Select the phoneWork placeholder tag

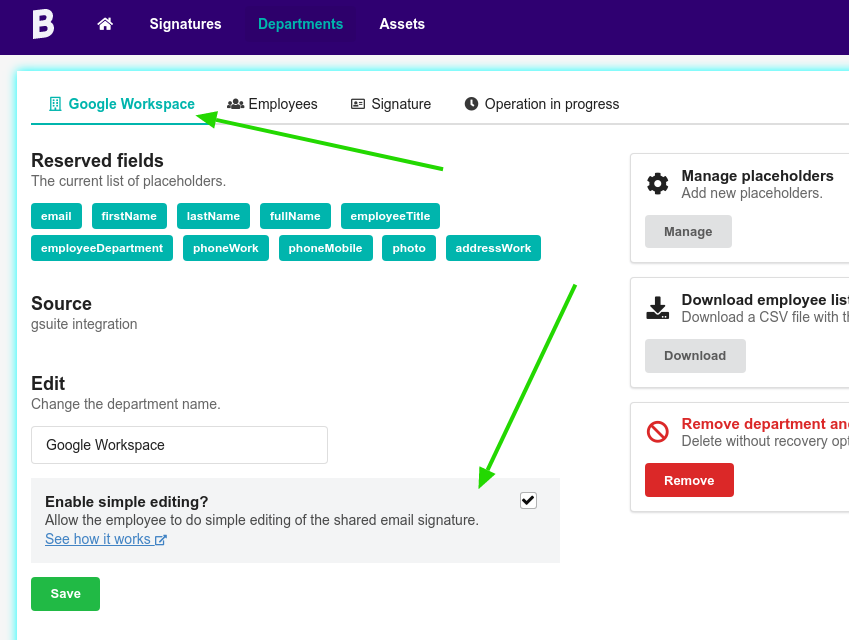(226, 248)
